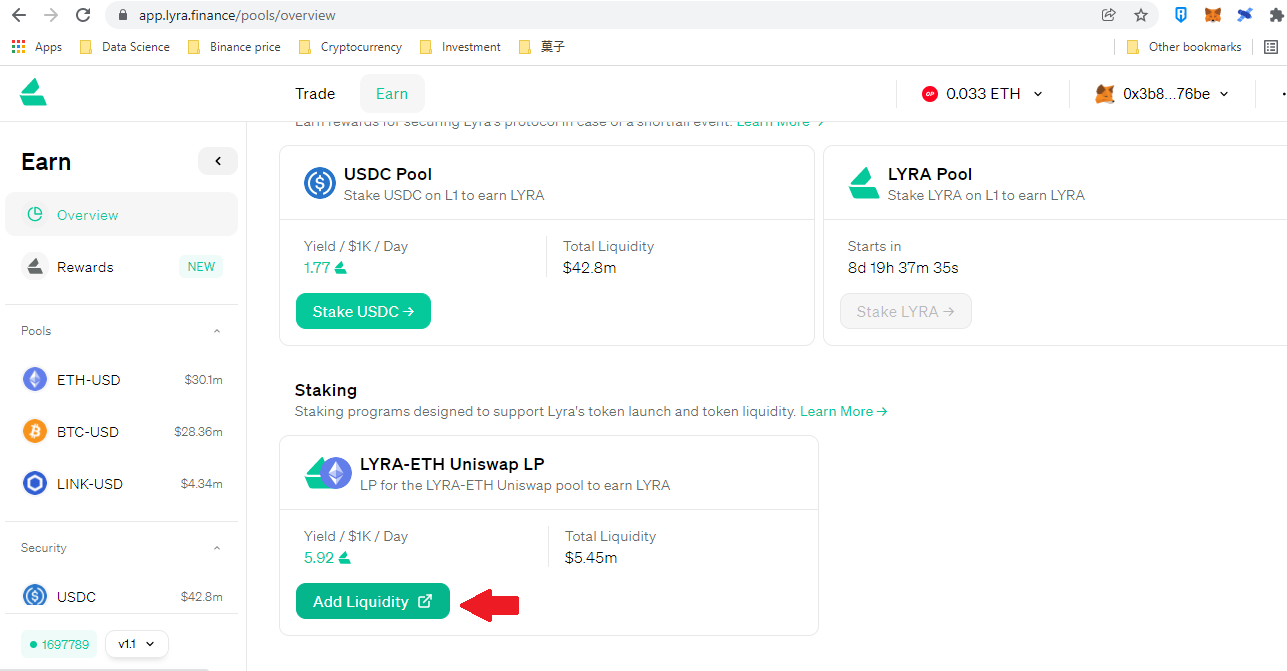Click the Optimism network badge icon
The image size is (1287, 671).
(930, 94)
